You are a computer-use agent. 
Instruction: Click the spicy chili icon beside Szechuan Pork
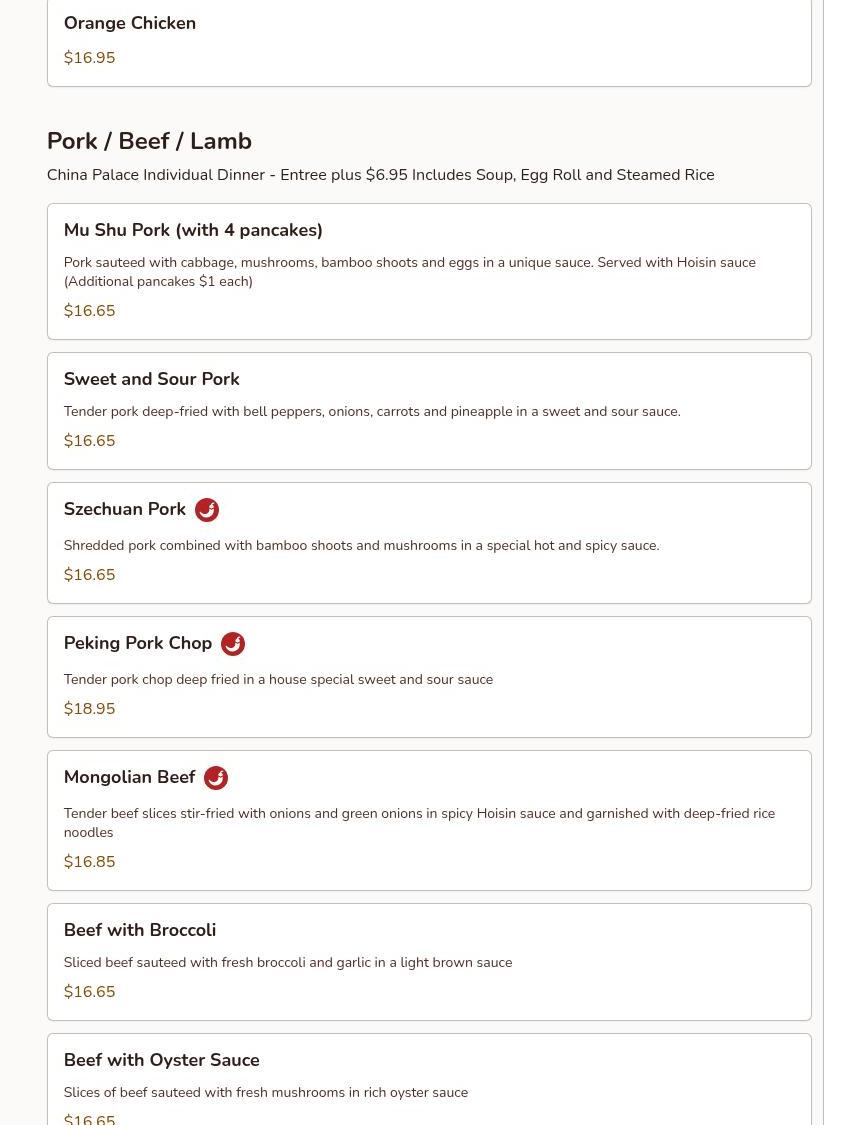(207, 510)
